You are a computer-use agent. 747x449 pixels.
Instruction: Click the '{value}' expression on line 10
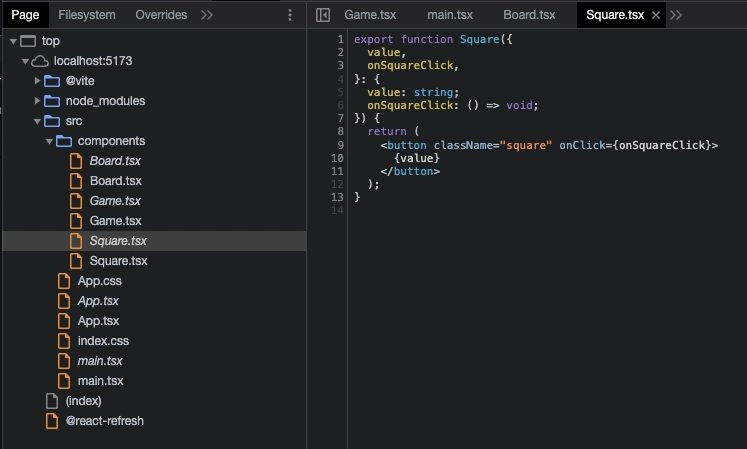pyautogui.click(x=417, y=158)
